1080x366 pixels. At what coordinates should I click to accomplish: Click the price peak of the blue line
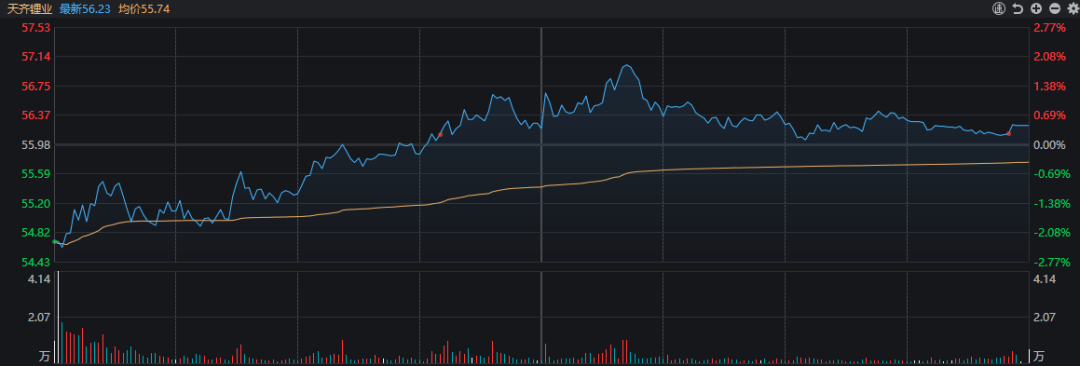click(626, 65)
